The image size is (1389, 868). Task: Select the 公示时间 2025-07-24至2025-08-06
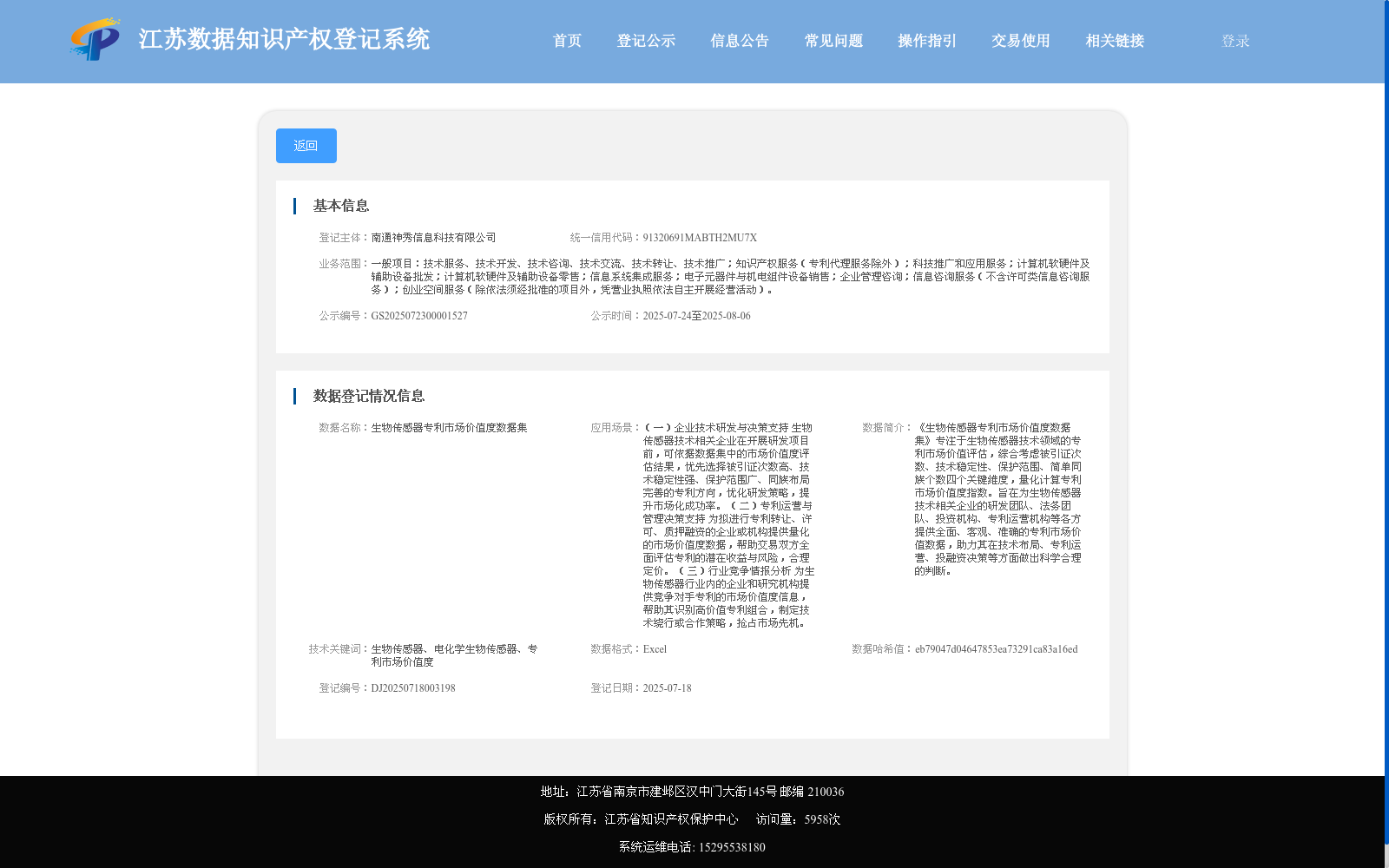tap(696, 316)
